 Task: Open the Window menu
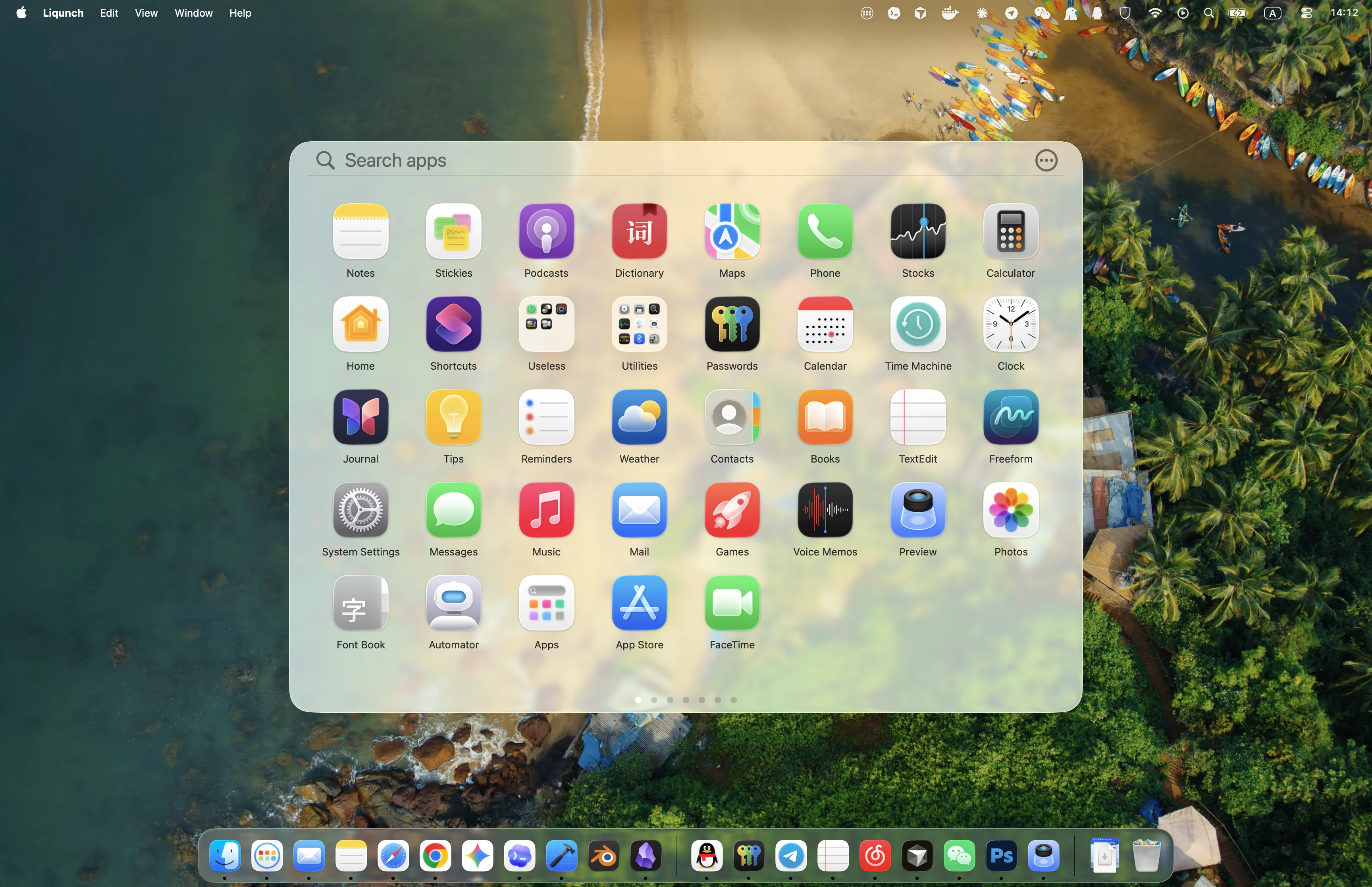click(193, 13)
